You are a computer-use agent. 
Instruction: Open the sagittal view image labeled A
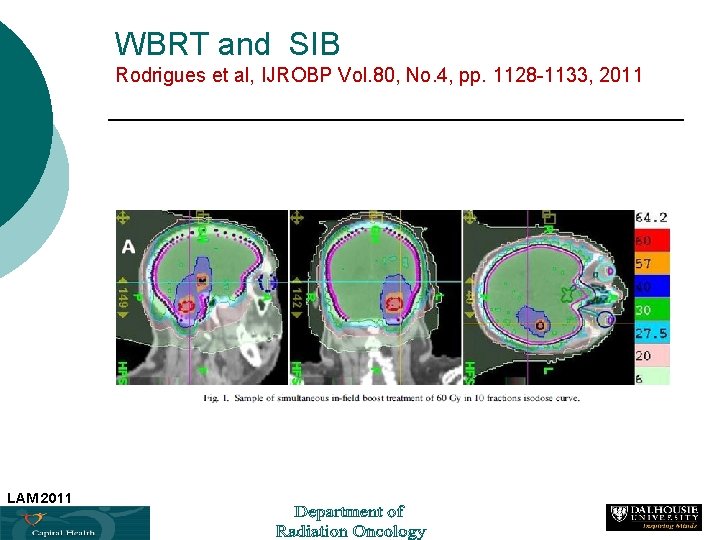[x=202, y=298]
